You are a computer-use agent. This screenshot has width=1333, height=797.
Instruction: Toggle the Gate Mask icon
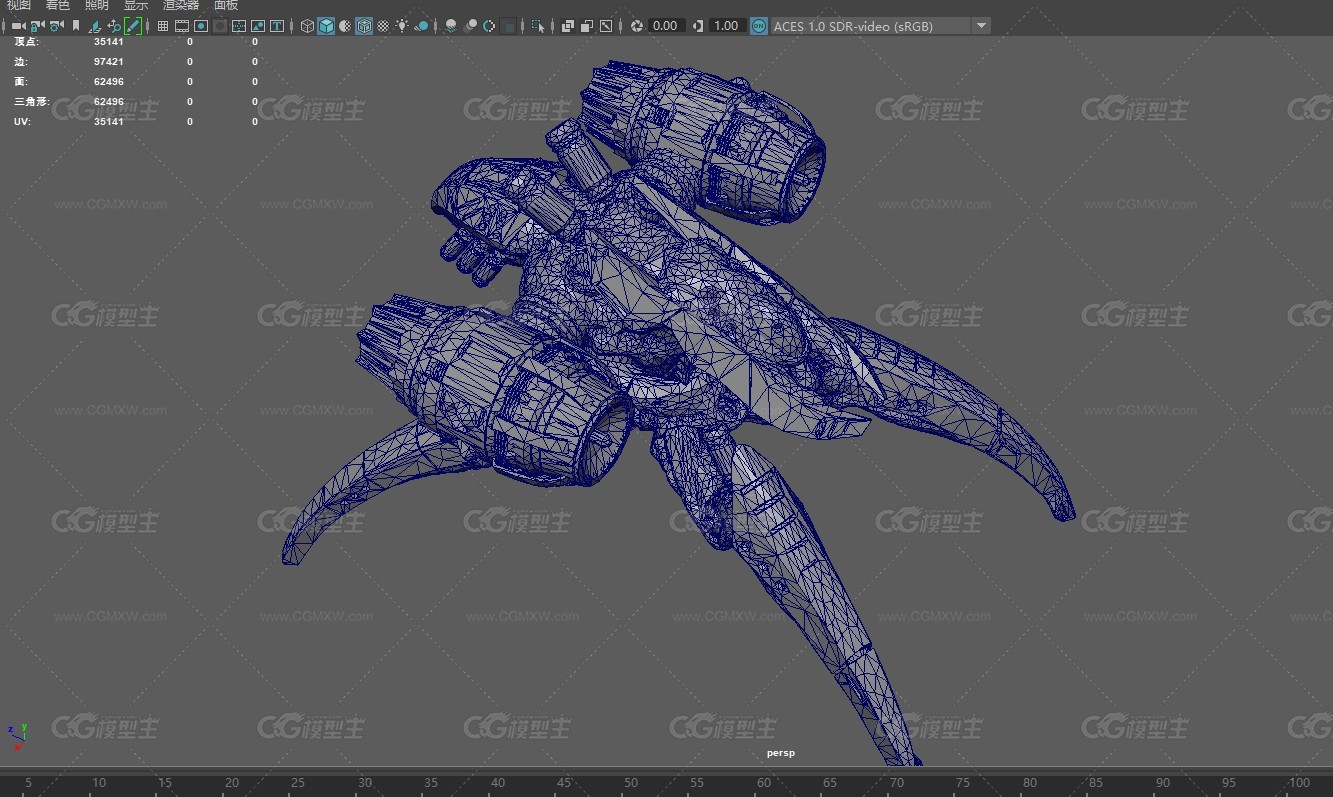click(x=220, y=26)
